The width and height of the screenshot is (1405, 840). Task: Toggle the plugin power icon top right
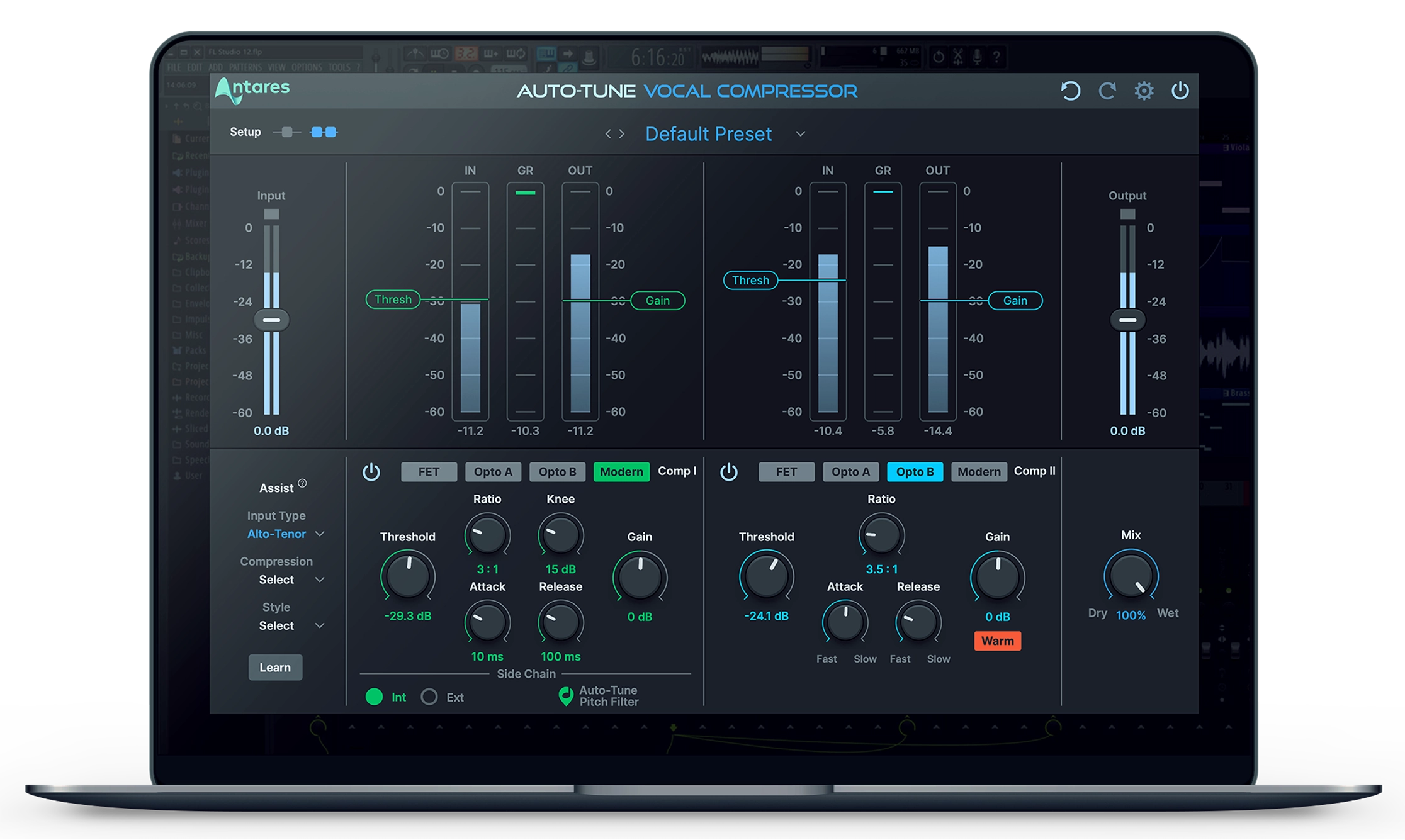tap(1180, 91)
